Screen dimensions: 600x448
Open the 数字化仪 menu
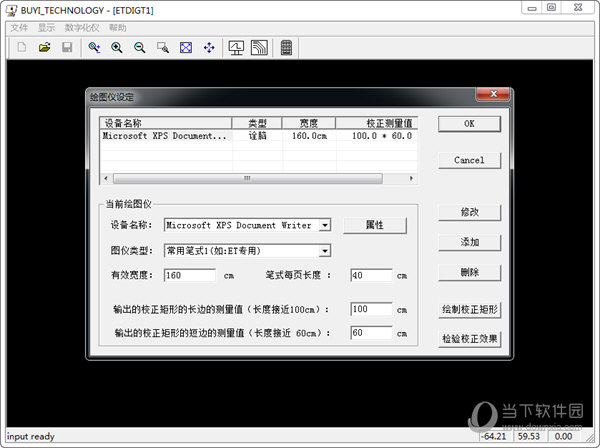tap(82, 28)
